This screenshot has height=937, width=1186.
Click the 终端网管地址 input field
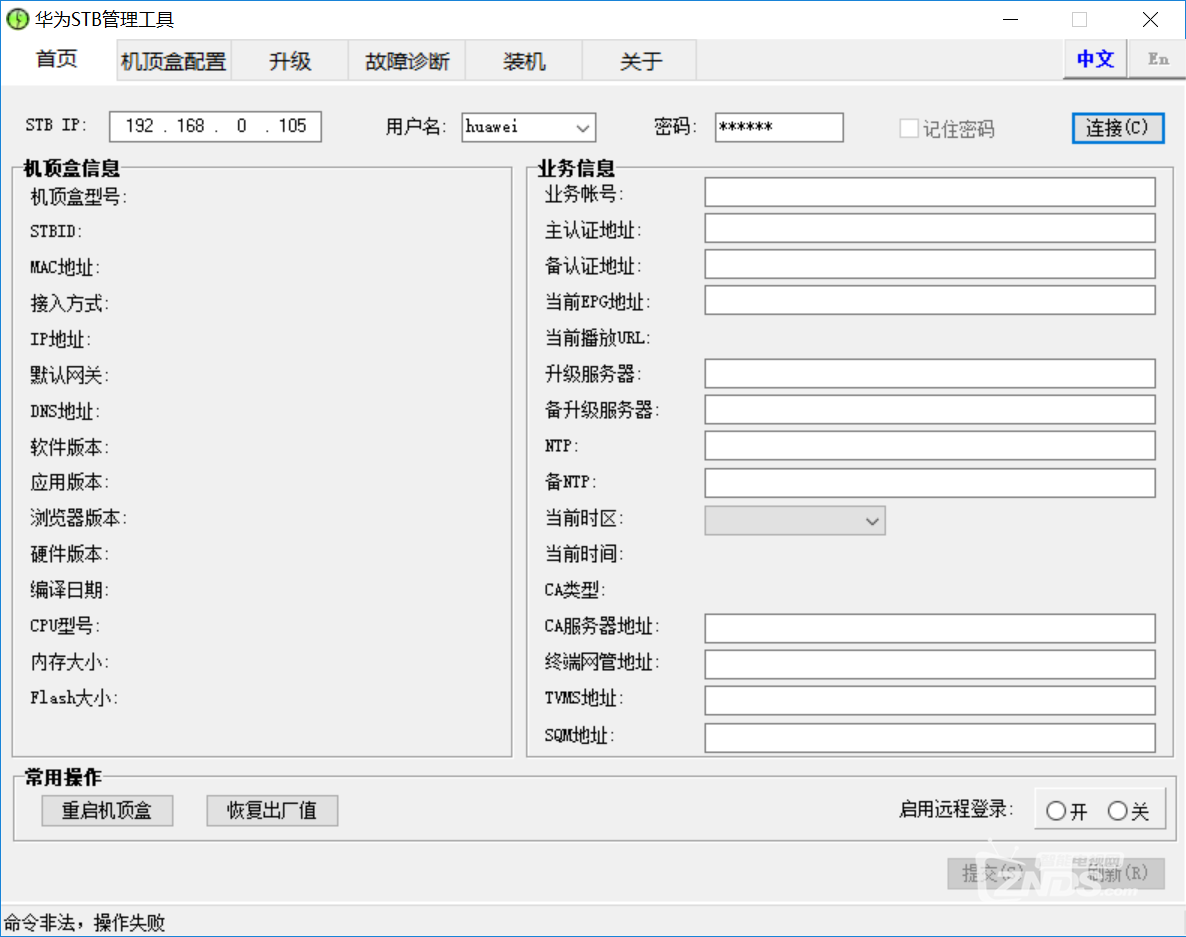pos(930,665)
